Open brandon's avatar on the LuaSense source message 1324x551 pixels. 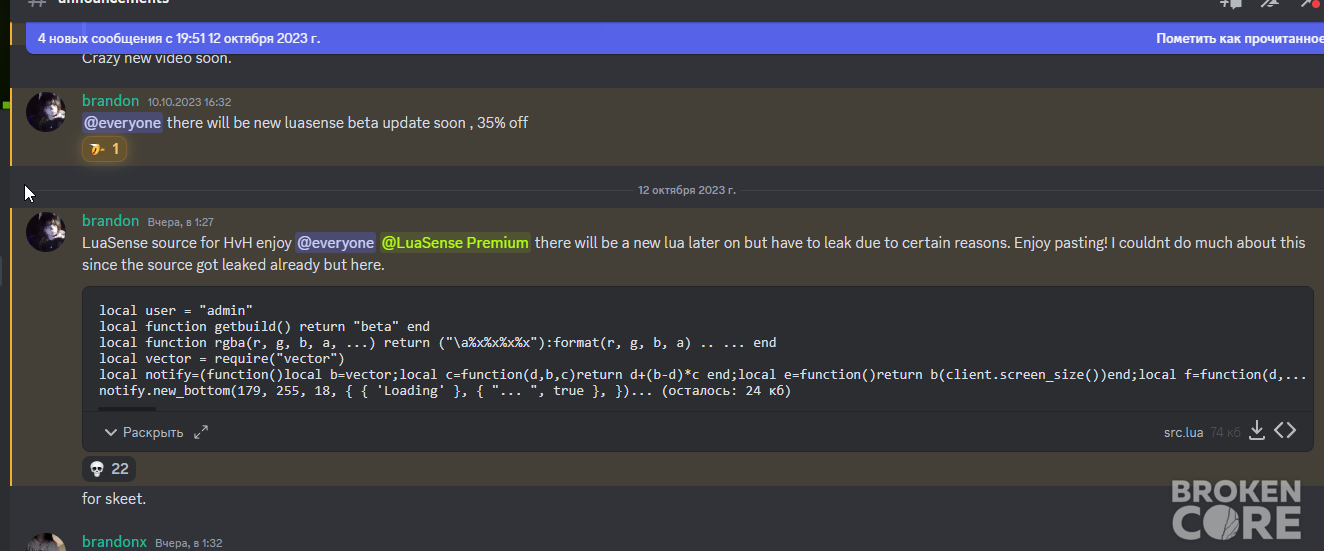click(x=46, y=232)
